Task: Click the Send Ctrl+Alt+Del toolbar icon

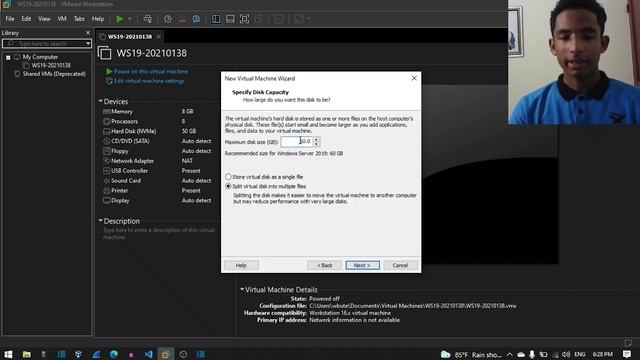Action: (x=147, y=19)
